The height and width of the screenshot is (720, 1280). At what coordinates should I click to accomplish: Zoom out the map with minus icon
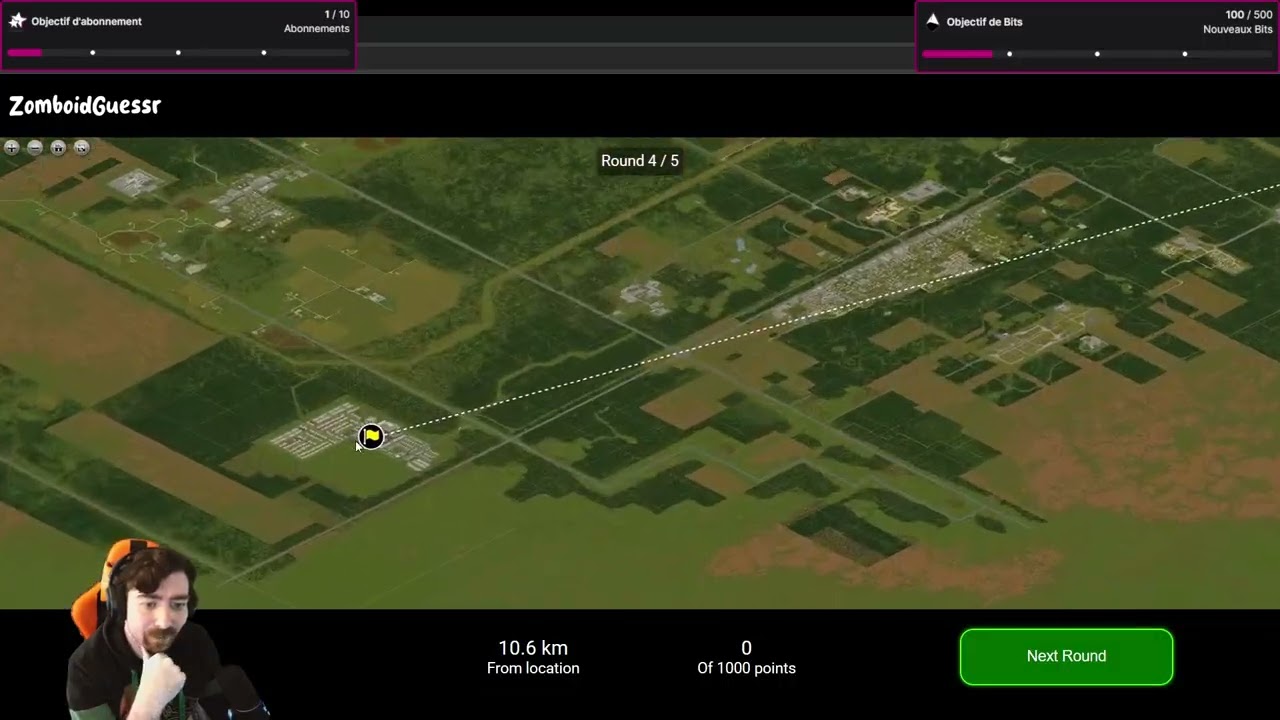click(x=35, y=148)
